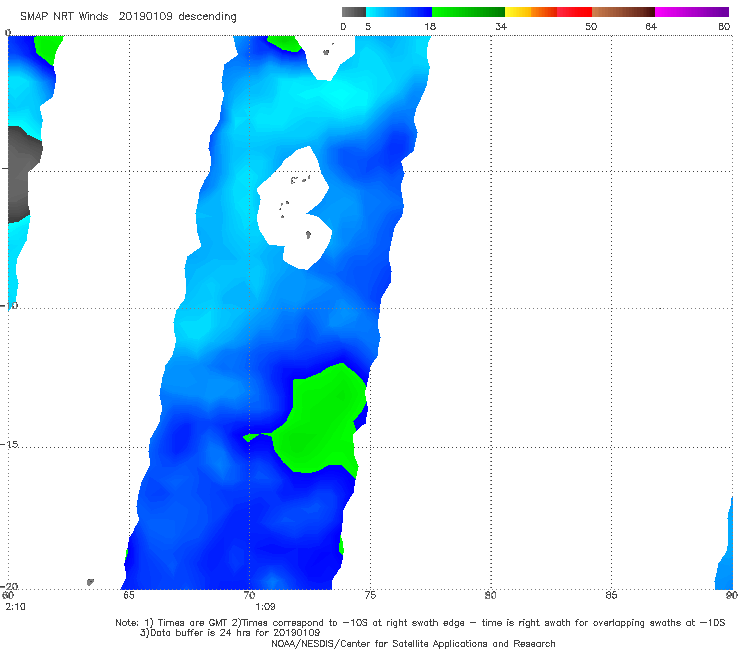Click the color bar label "34"
Viewport: 740px width, 650px height.
click(501, 27)
